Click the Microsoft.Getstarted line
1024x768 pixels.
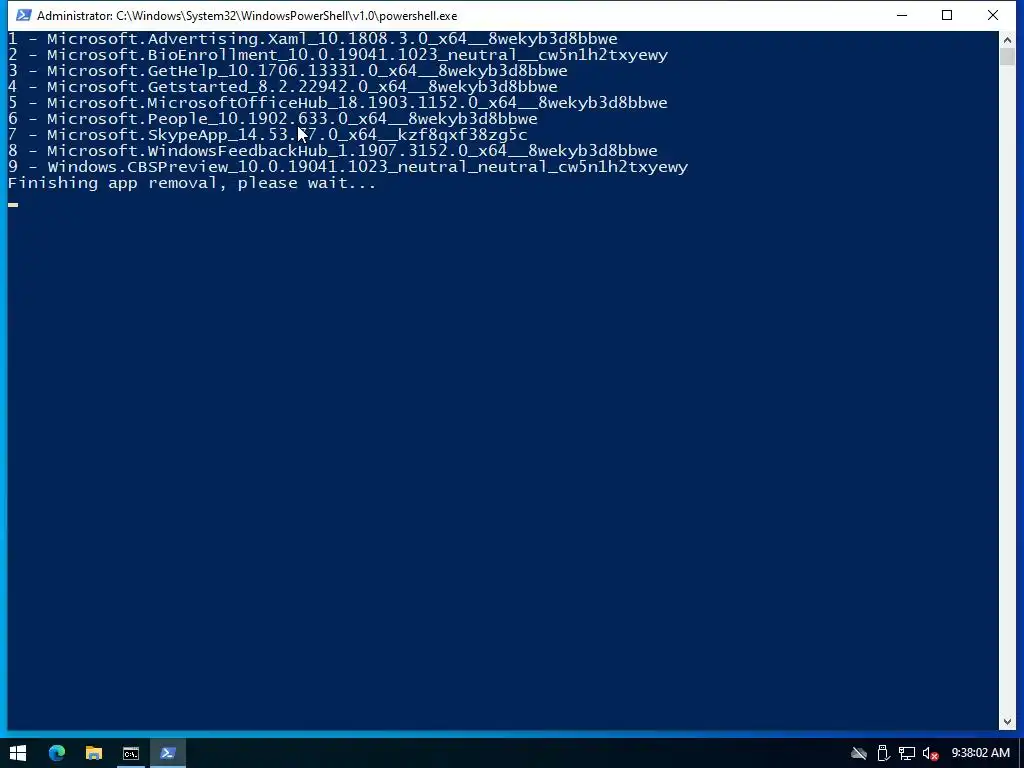[x=283, y=87]
